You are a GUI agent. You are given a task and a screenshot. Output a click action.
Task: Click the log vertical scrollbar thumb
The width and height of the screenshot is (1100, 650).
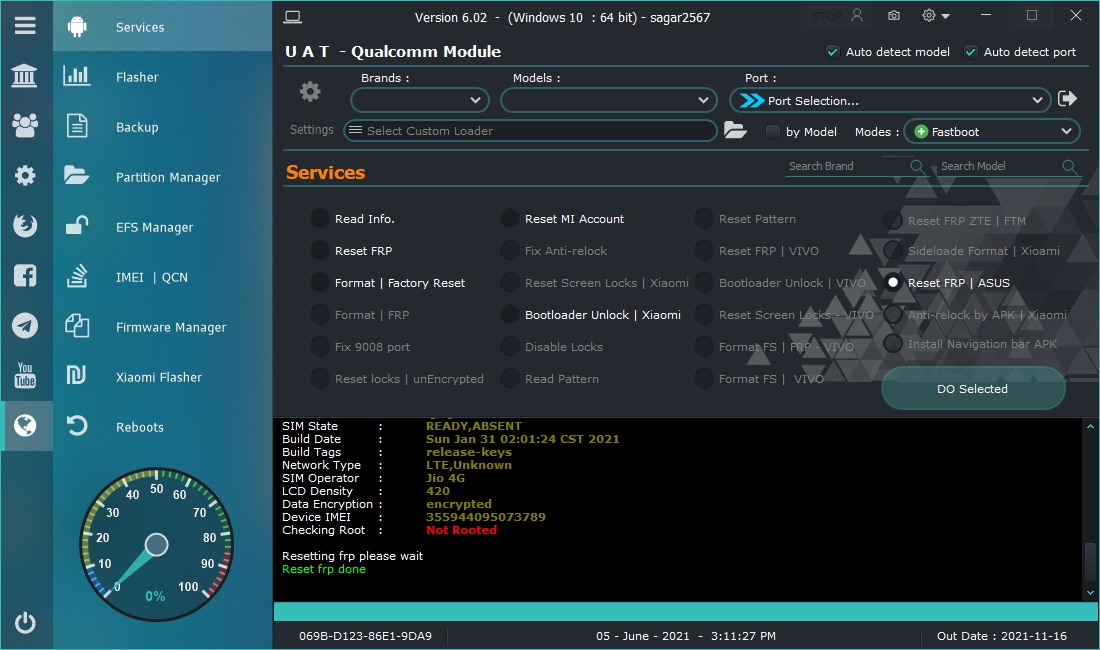1090,562
